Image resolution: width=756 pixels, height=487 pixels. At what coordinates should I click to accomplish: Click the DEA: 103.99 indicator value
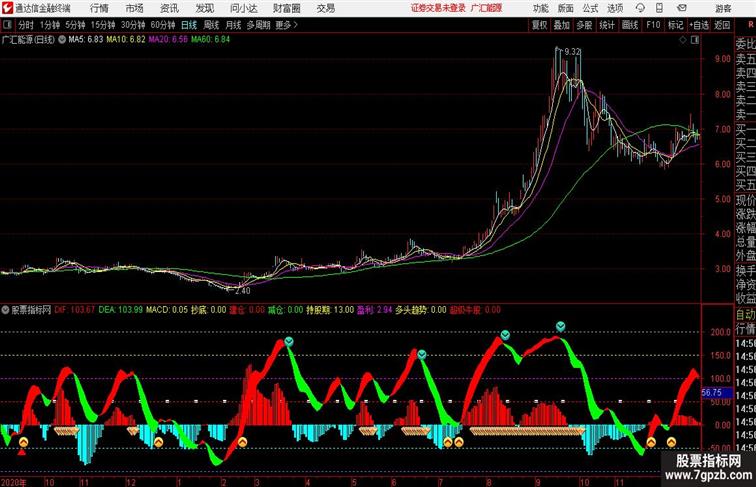[x=121, y=310]
